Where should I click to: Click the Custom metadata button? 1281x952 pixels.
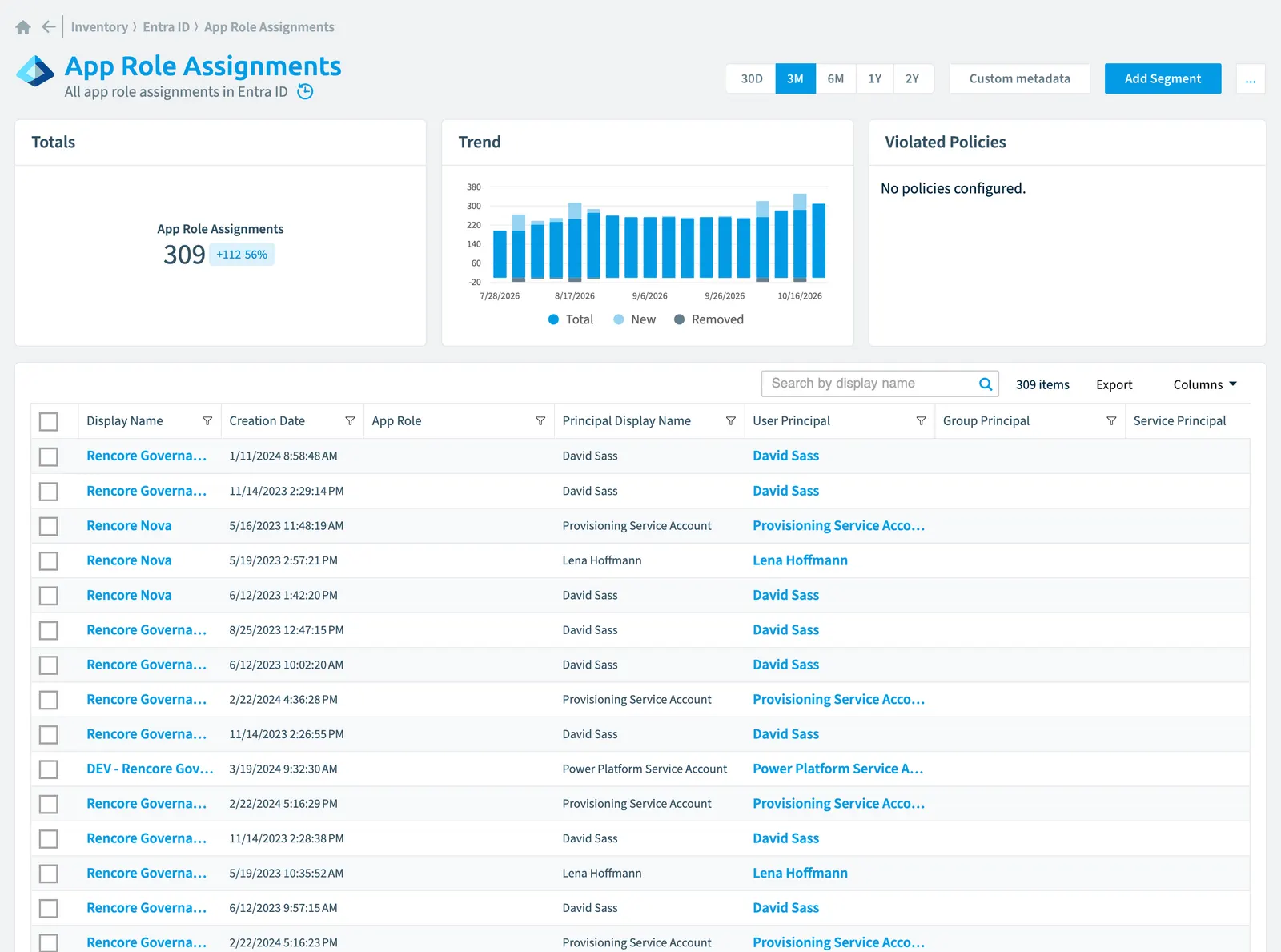(1019, 78)
